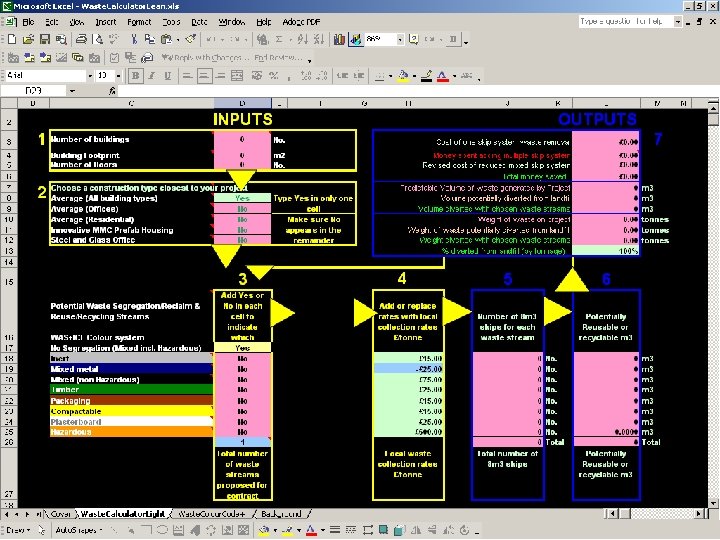Viewport: 720px width, 540px height.
Task: Click the Drawing toolbar toggle icon
Action: (x=355, y=39)
